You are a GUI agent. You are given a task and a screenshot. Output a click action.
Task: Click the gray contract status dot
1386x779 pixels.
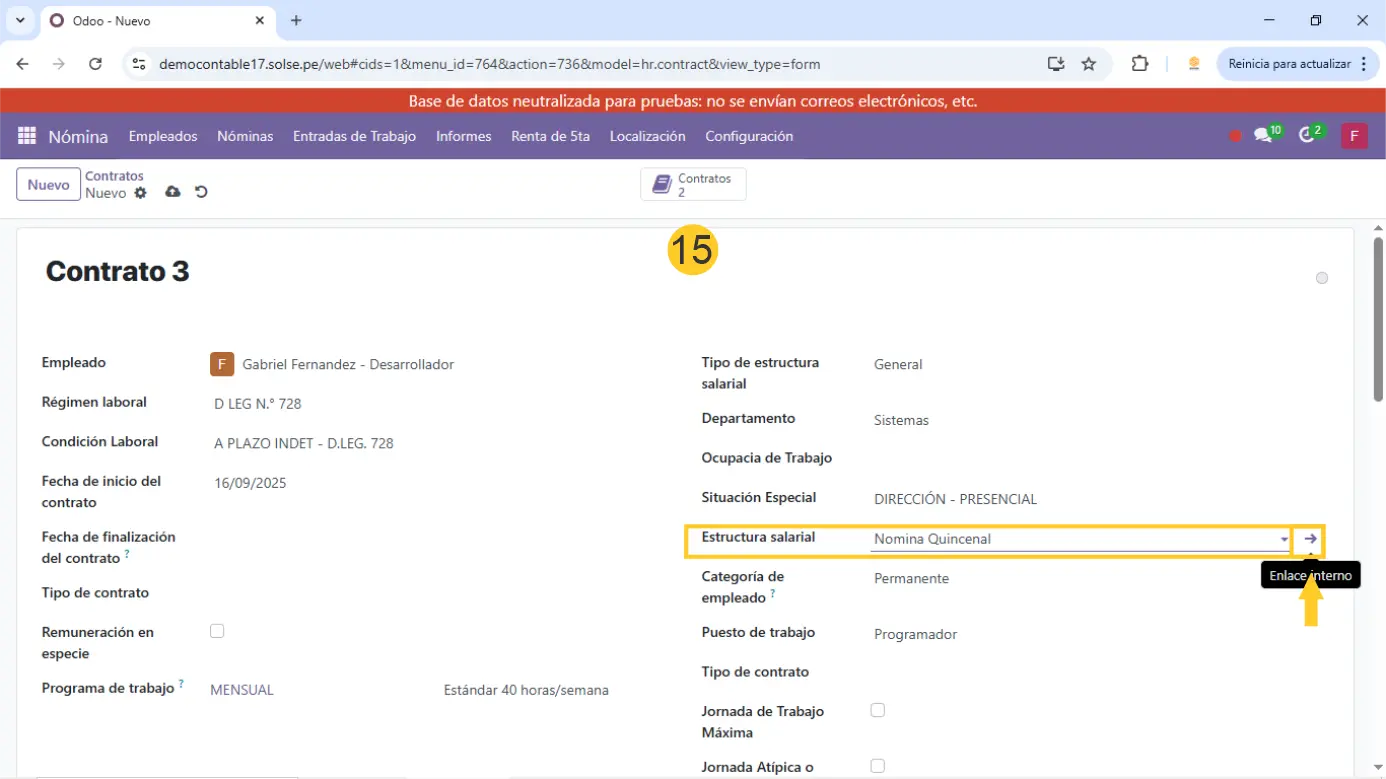pyautogui.click(x=1322, y=278)
